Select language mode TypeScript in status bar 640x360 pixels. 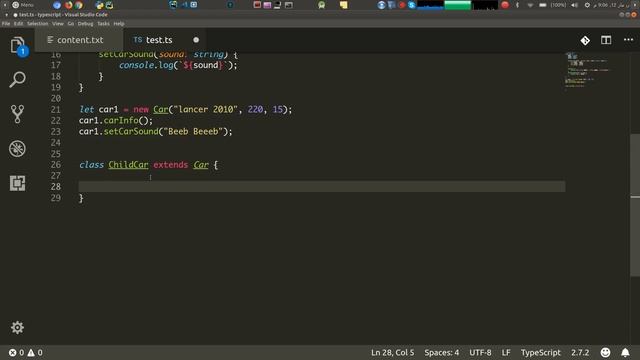point(540,352)
